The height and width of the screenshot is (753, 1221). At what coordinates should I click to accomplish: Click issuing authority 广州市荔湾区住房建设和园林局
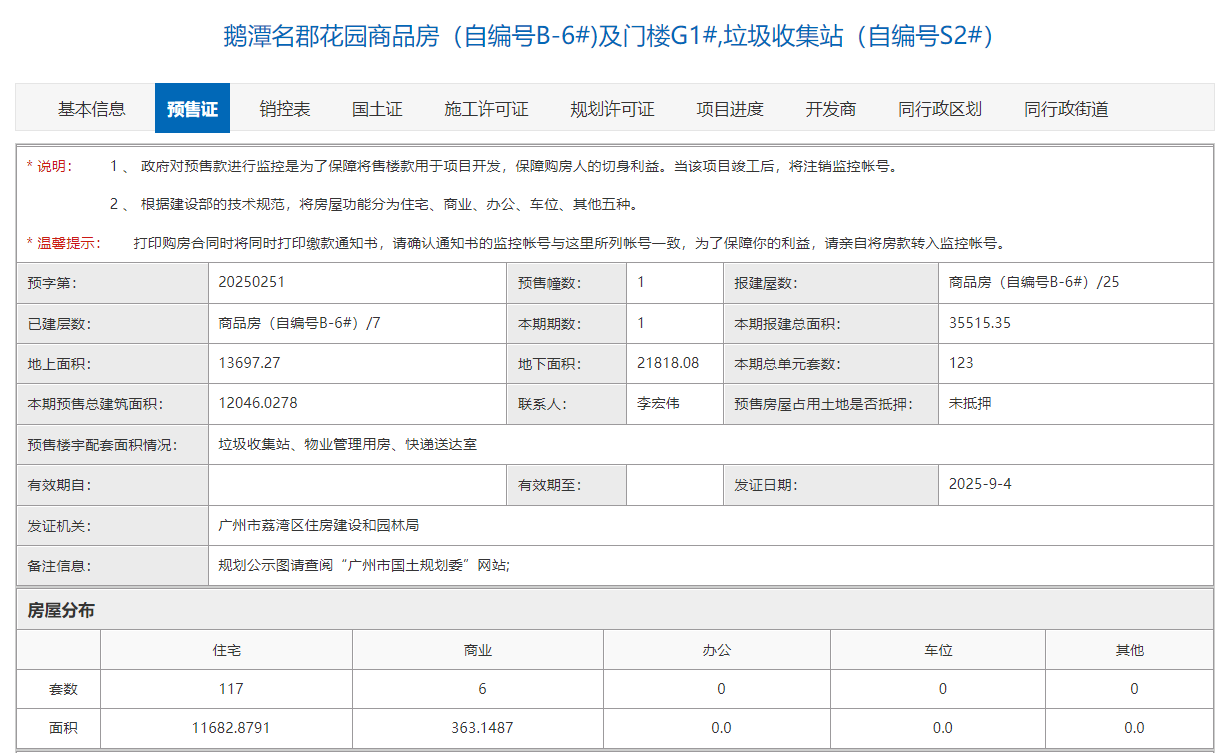coord(319,525)
